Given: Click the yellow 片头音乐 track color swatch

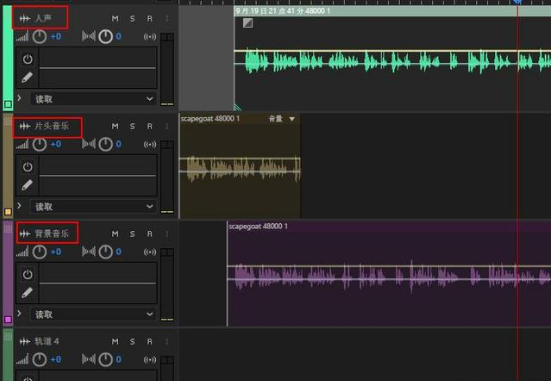Looking at the screenshot, I should pyautogui.click(x=8, y=212).
